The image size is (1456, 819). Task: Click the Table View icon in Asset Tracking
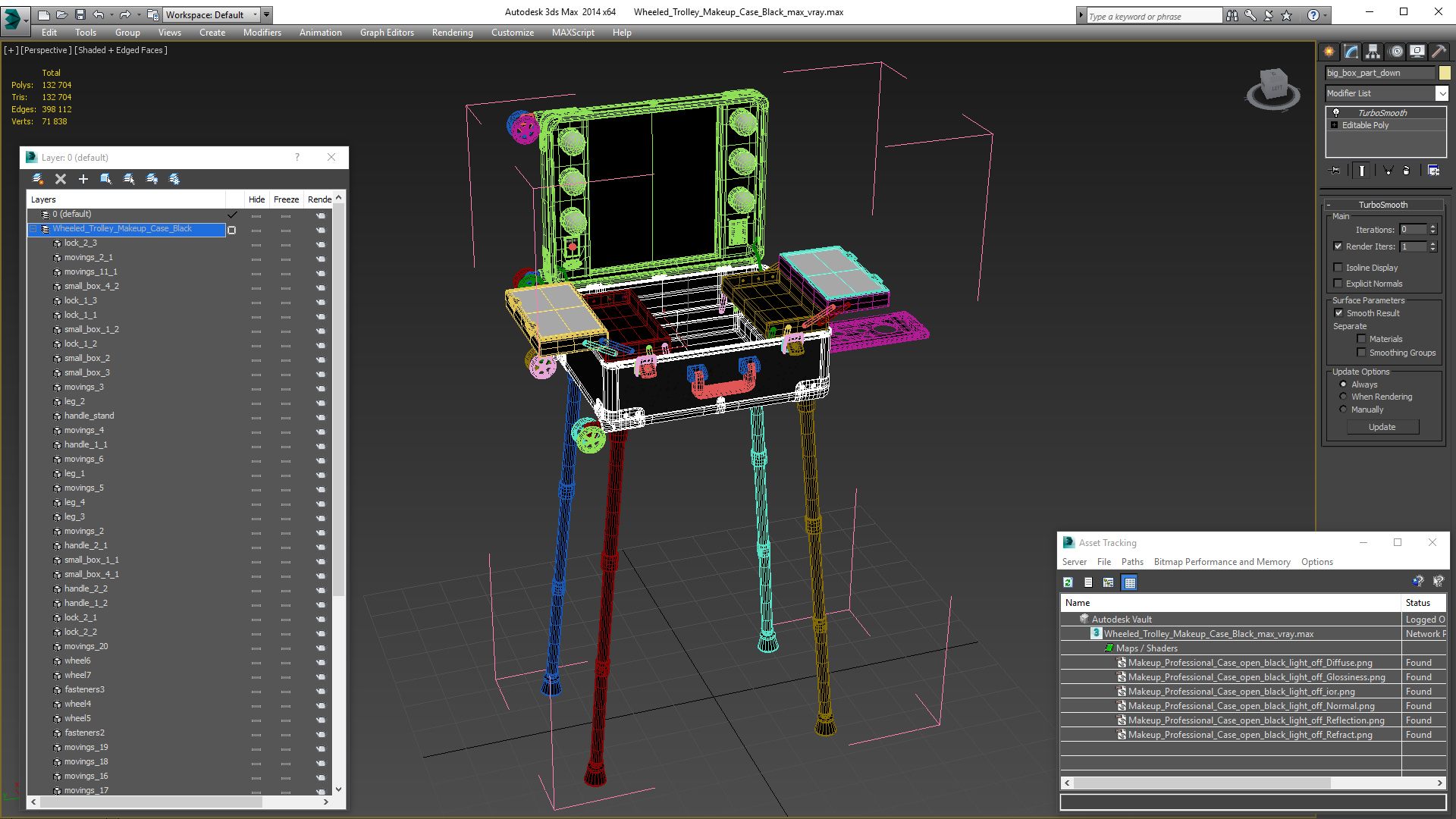(1130, 582)
